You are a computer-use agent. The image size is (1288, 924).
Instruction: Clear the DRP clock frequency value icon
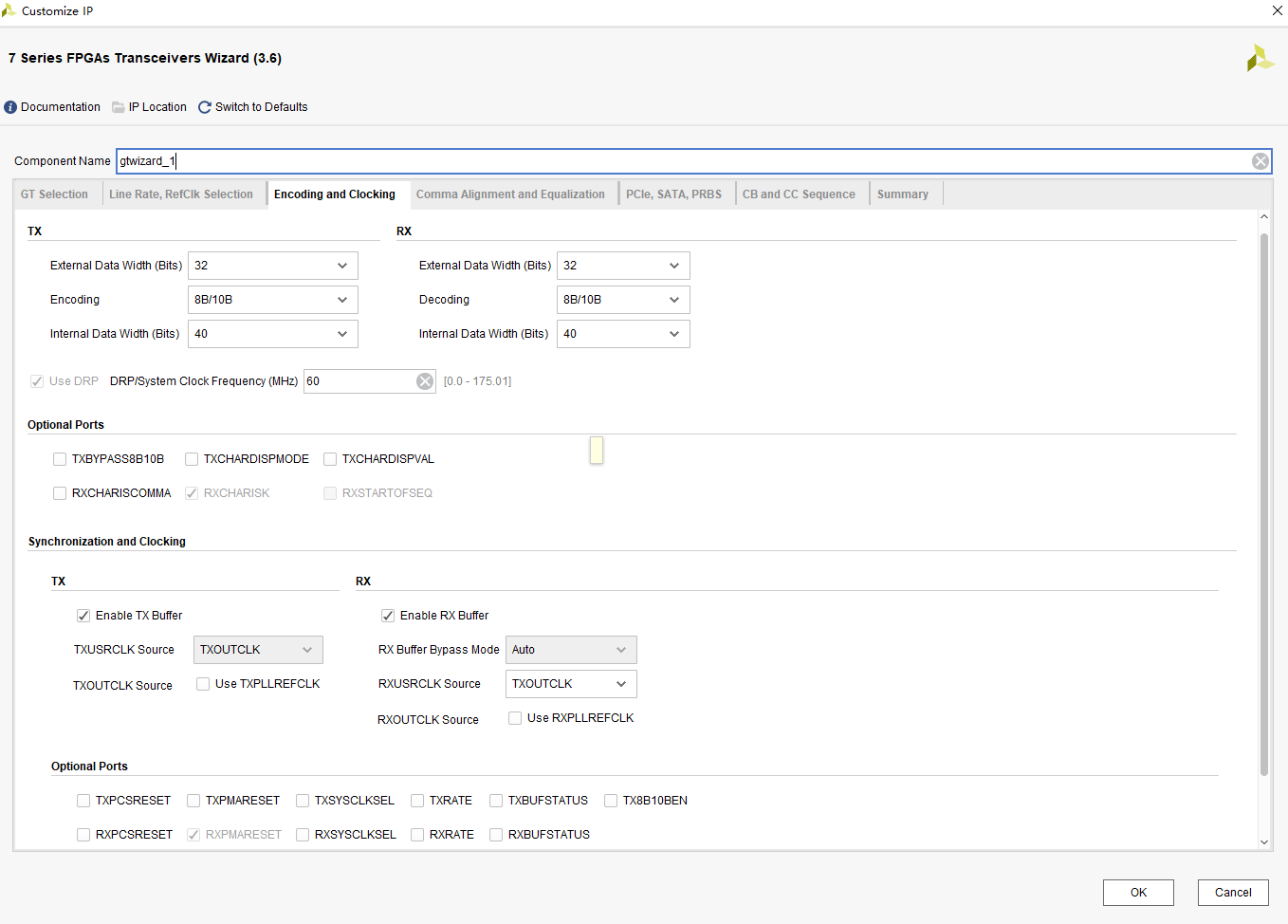coord(425,381)
